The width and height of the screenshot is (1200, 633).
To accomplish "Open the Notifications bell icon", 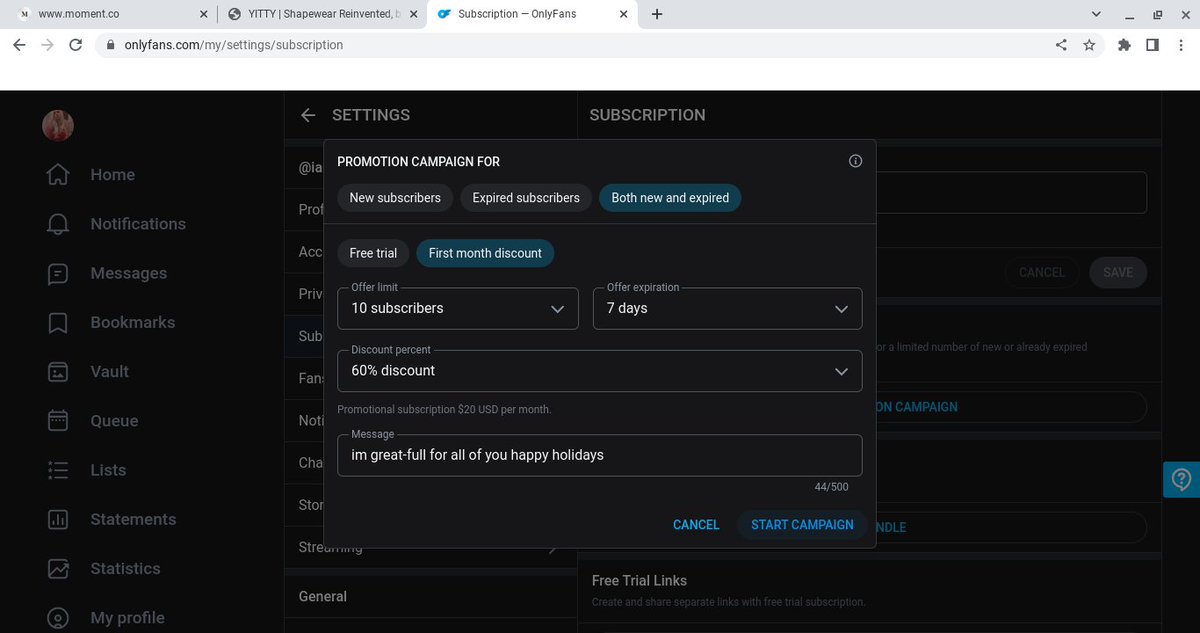I will (58, 224).
